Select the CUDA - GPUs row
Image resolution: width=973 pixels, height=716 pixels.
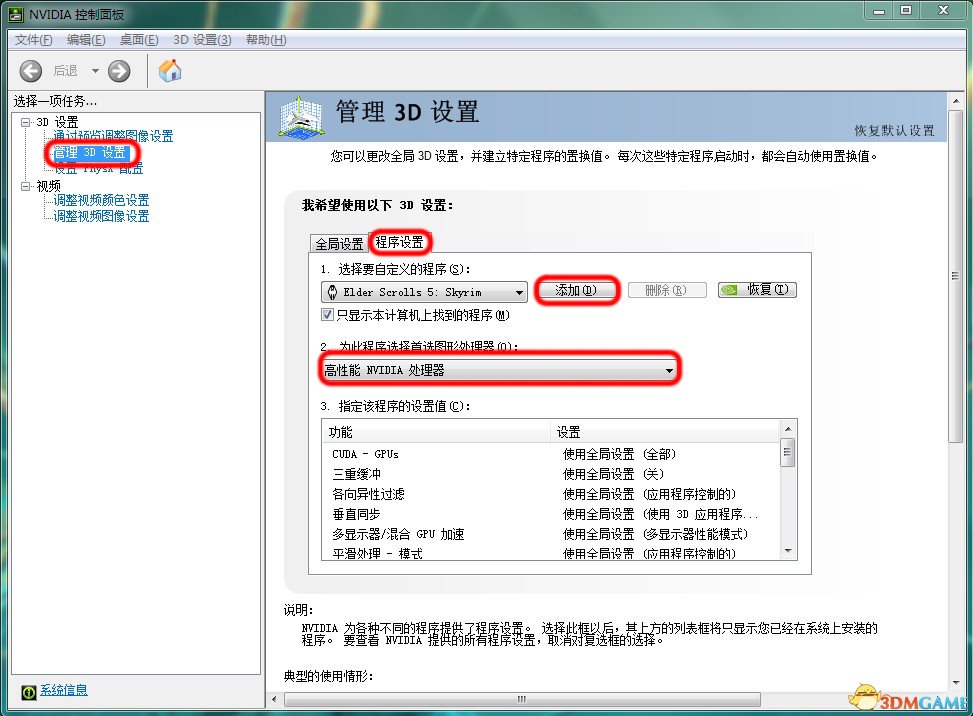[550, 454]
